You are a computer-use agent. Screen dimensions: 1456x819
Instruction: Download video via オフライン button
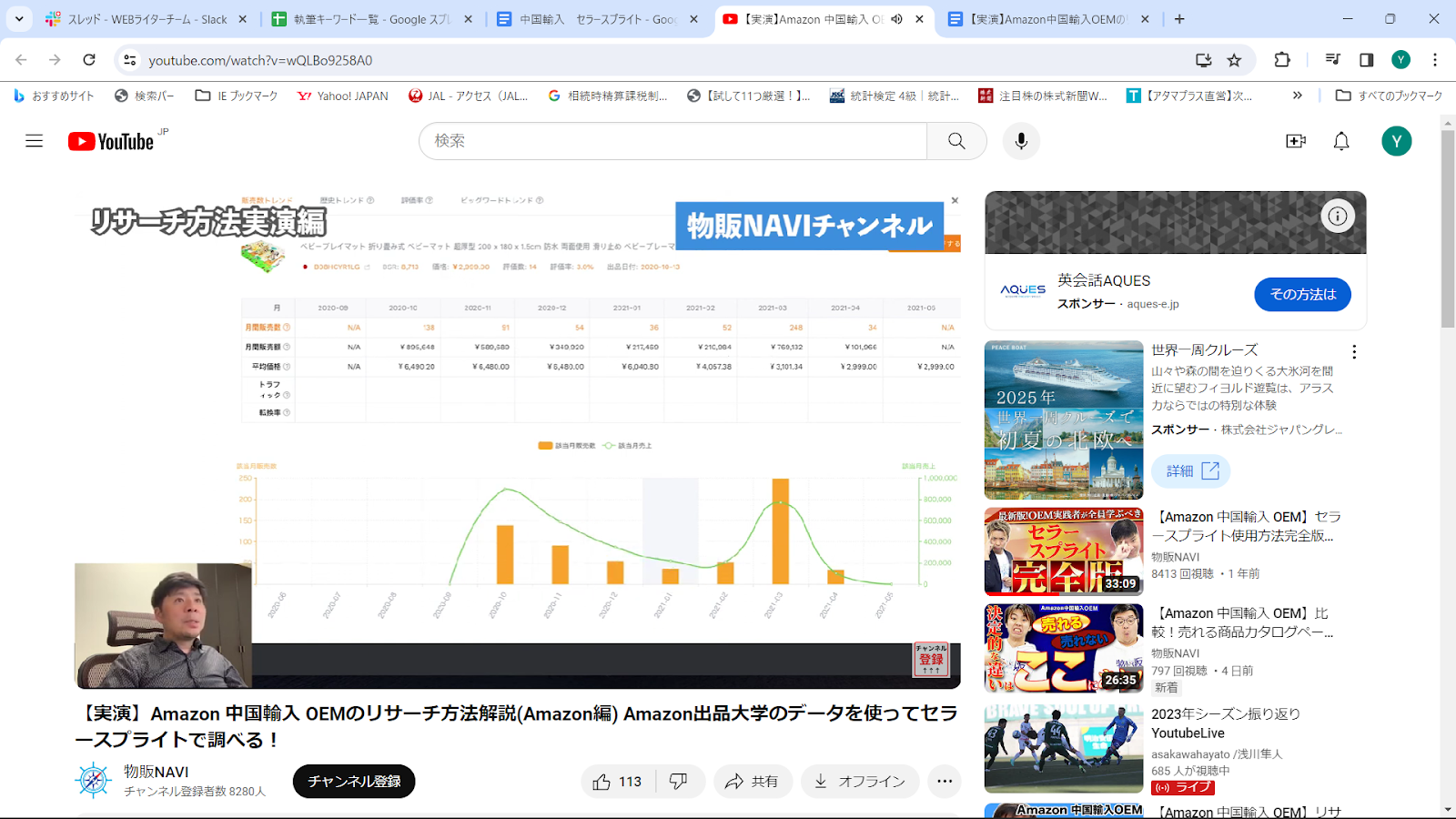860,782
